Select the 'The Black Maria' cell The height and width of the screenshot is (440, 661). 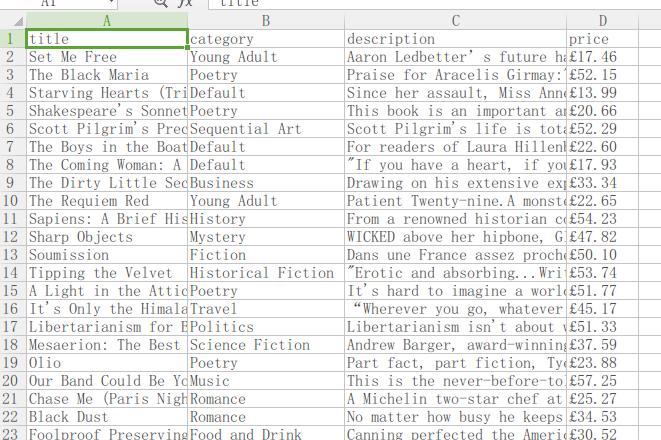(x=107, y=75)
